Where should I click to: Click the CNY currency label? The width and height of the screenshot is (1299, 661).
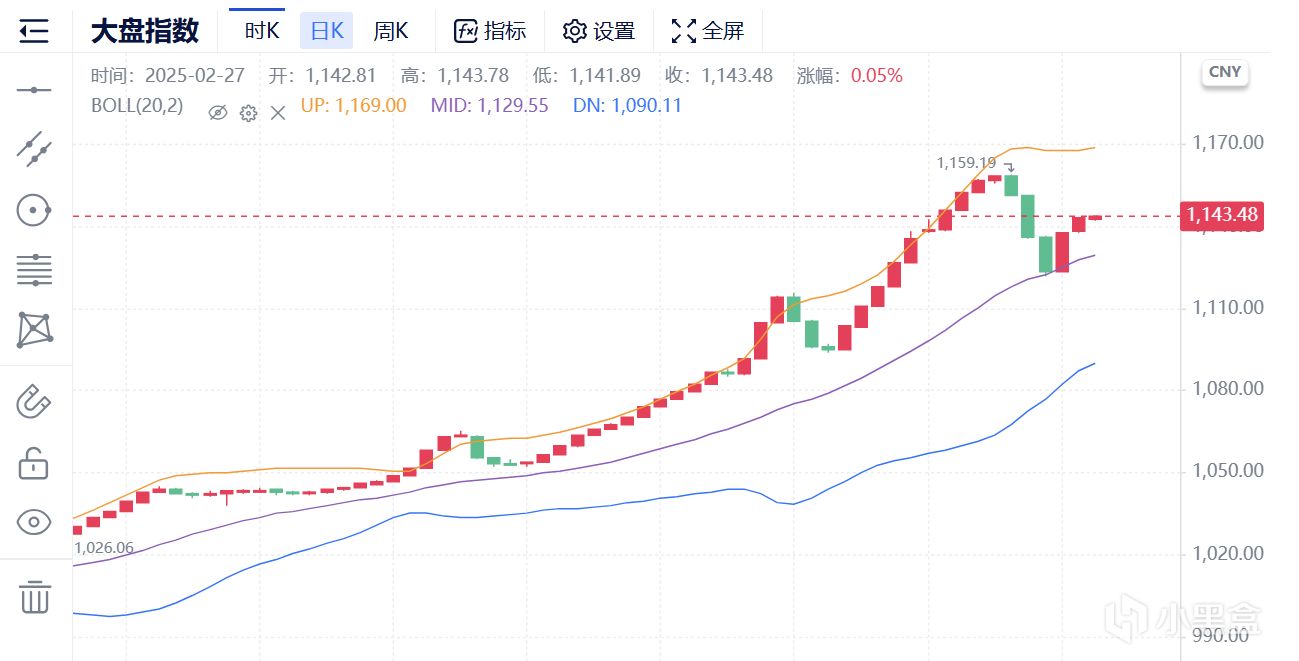[x=1225, y=72]
